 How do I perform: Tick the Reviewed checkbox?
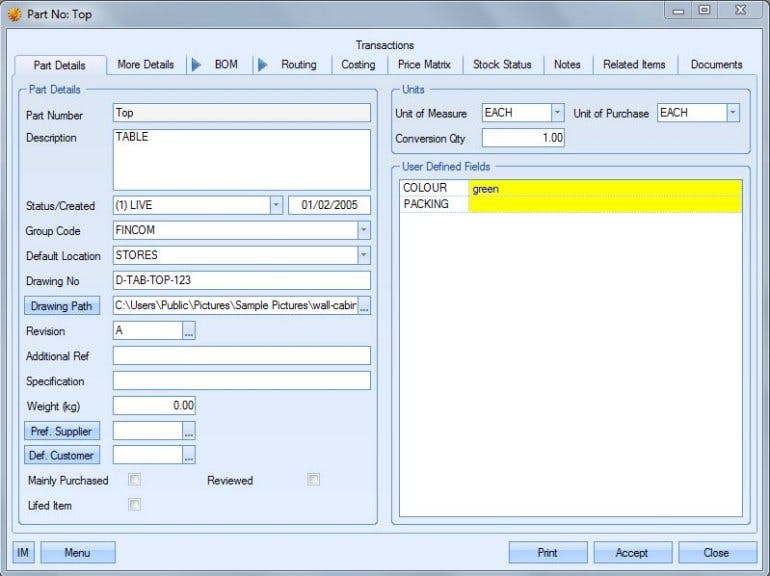click(313, 479)
